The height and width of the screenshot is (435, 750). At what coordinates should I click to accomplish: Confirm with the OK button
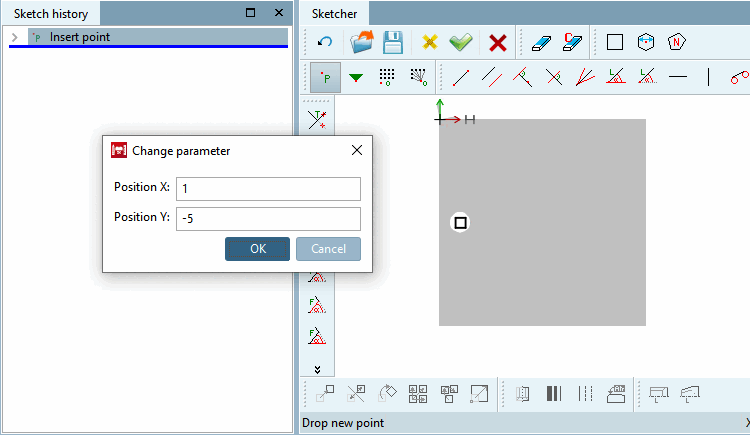pyautogui.click(x=257, y=249)
